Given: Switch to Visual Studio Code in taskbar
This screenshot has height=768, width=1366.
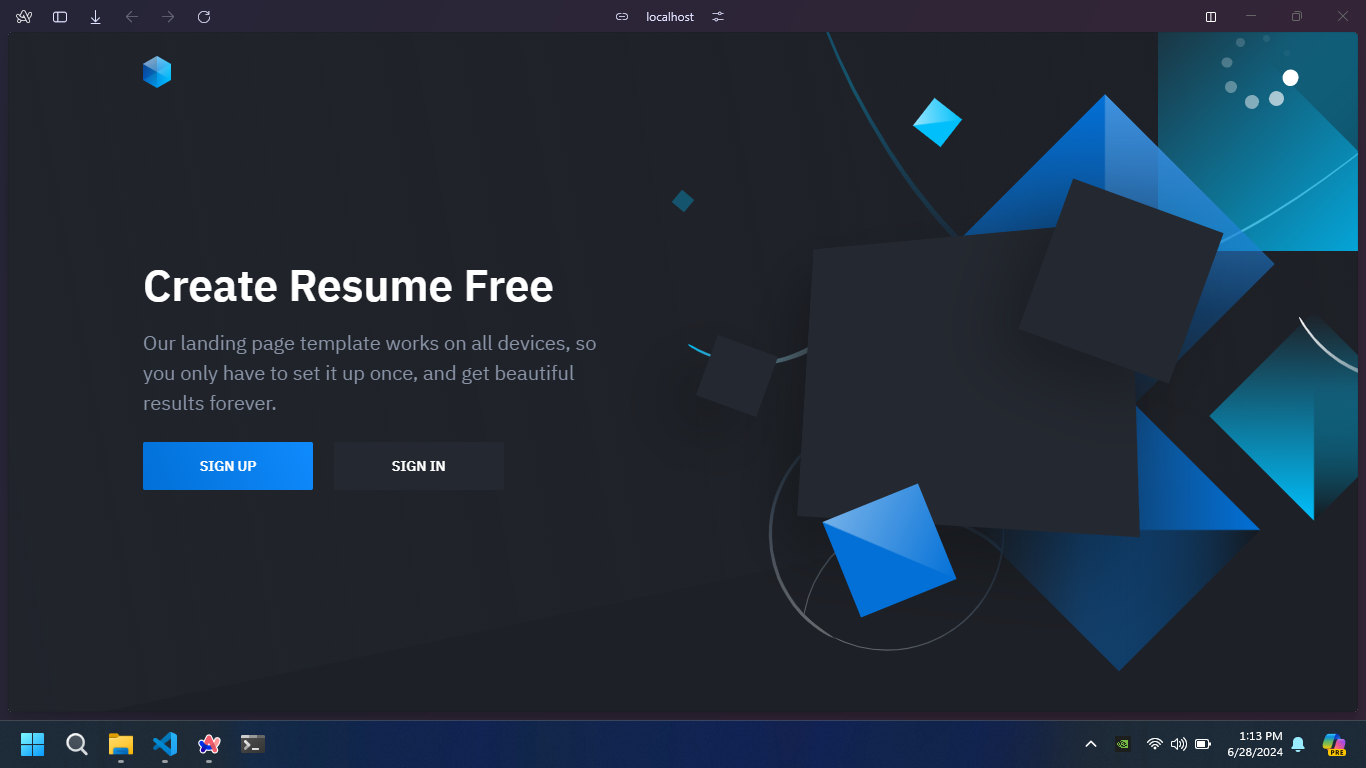Looking at the screenshot, I should (165, 744).
